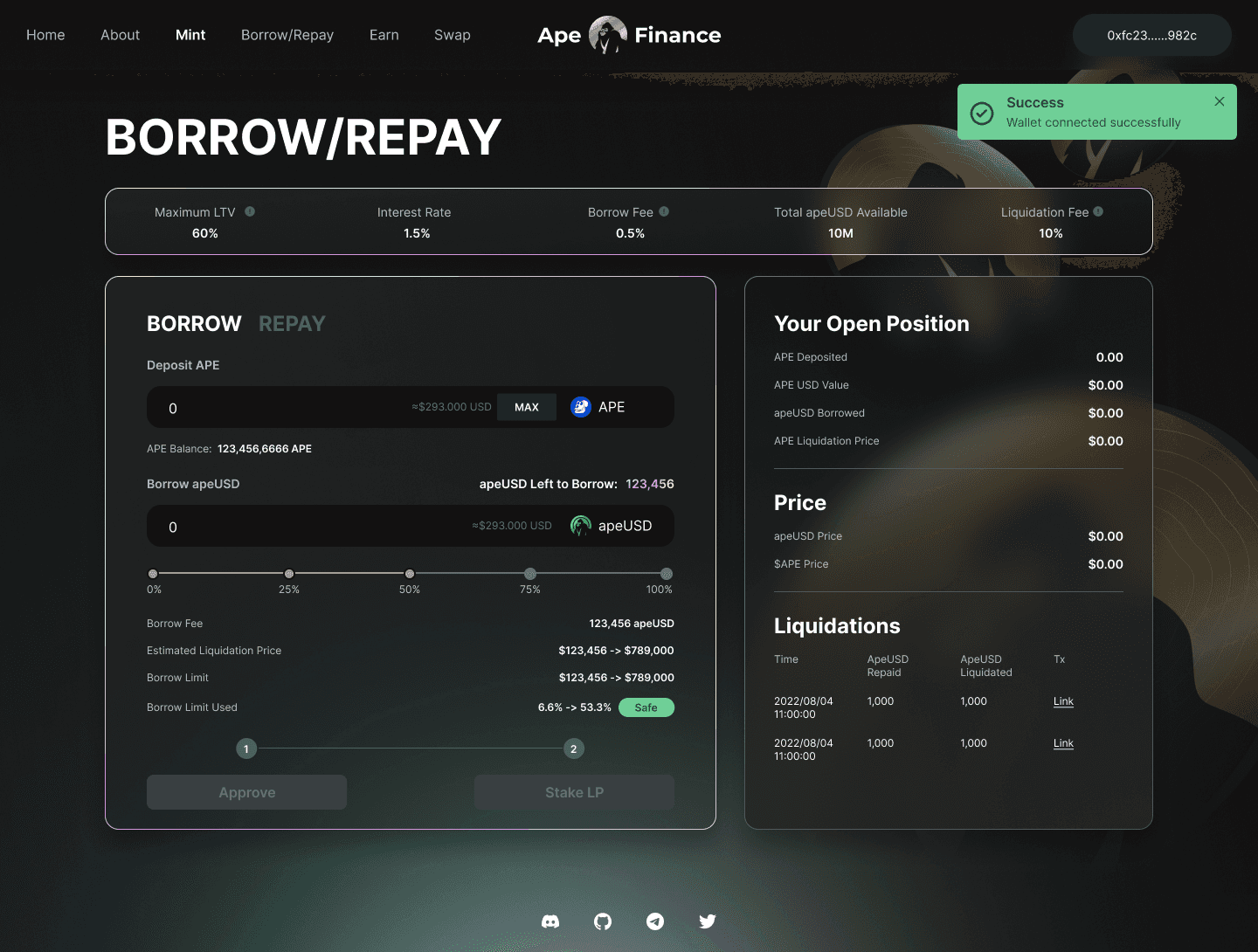Click step 2 progress marker

click(574, 748)
